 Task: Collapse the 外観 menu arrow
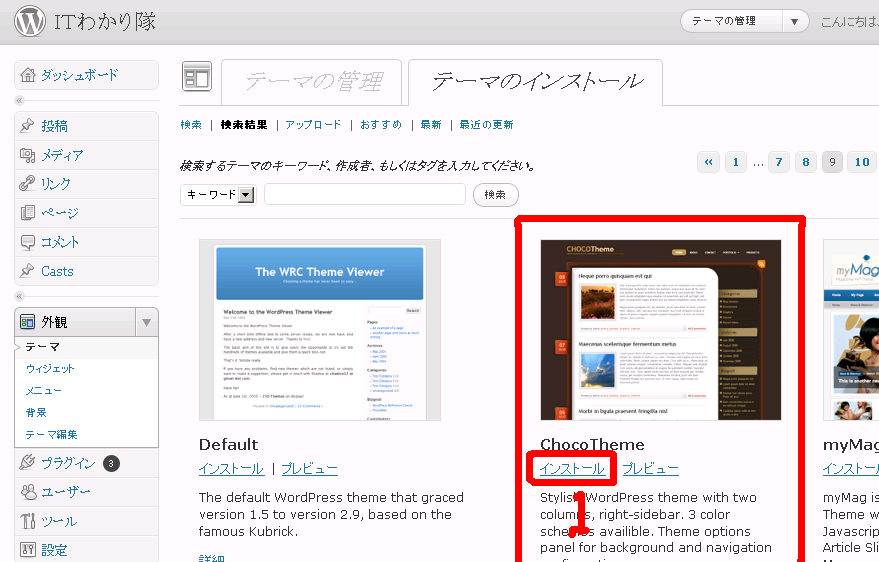point(146,322)
